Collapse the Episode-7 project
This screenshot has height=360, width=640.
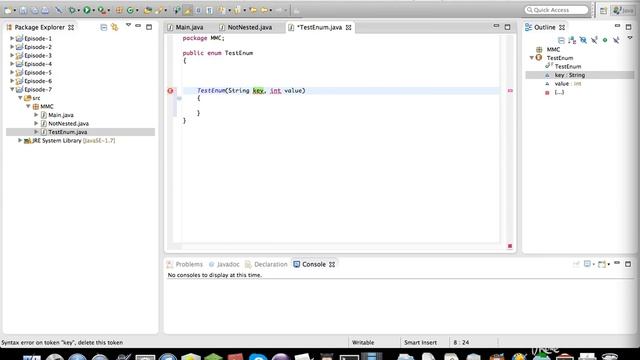coord(12,89)
